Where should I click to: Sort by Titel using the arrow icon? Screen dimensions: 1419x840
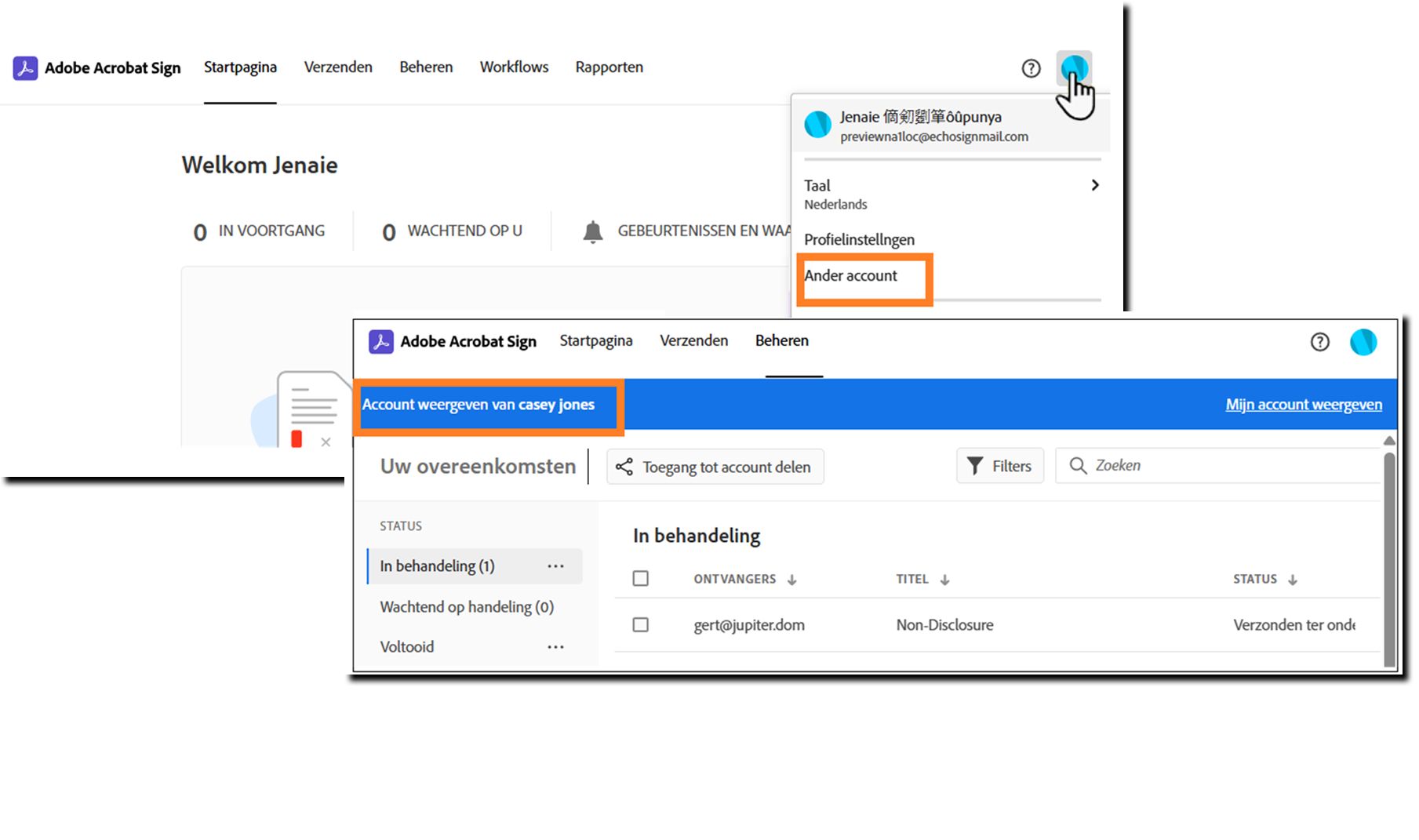coord(945,580)
